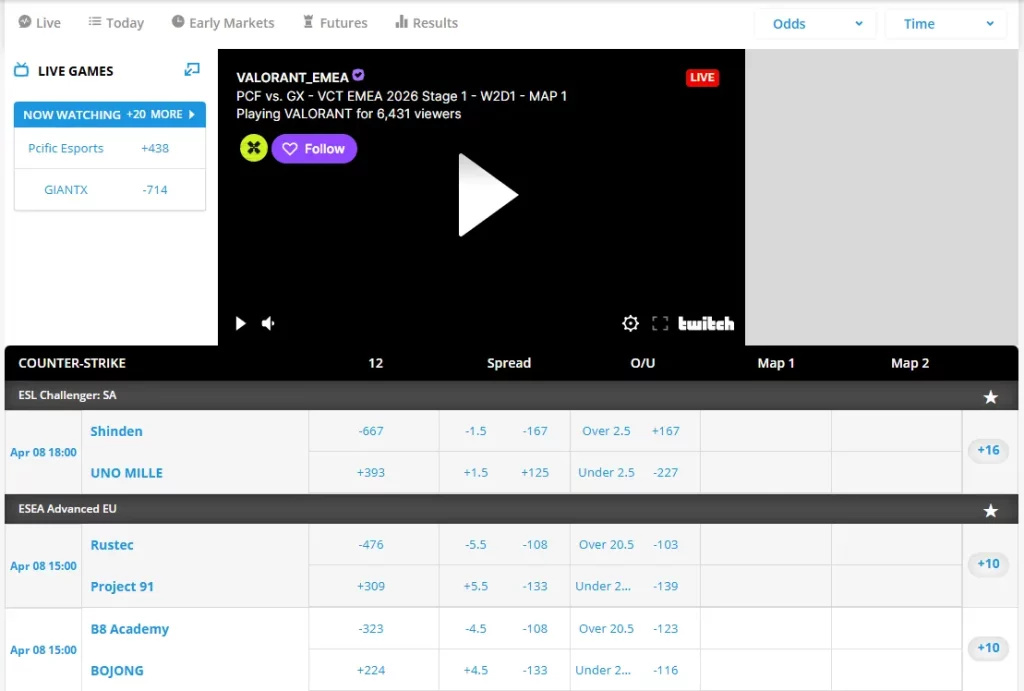Expand +16 more markets for Shinden match
This screenshot has width=1024, height=691.
pyautogui.click(x=988, y=450)
